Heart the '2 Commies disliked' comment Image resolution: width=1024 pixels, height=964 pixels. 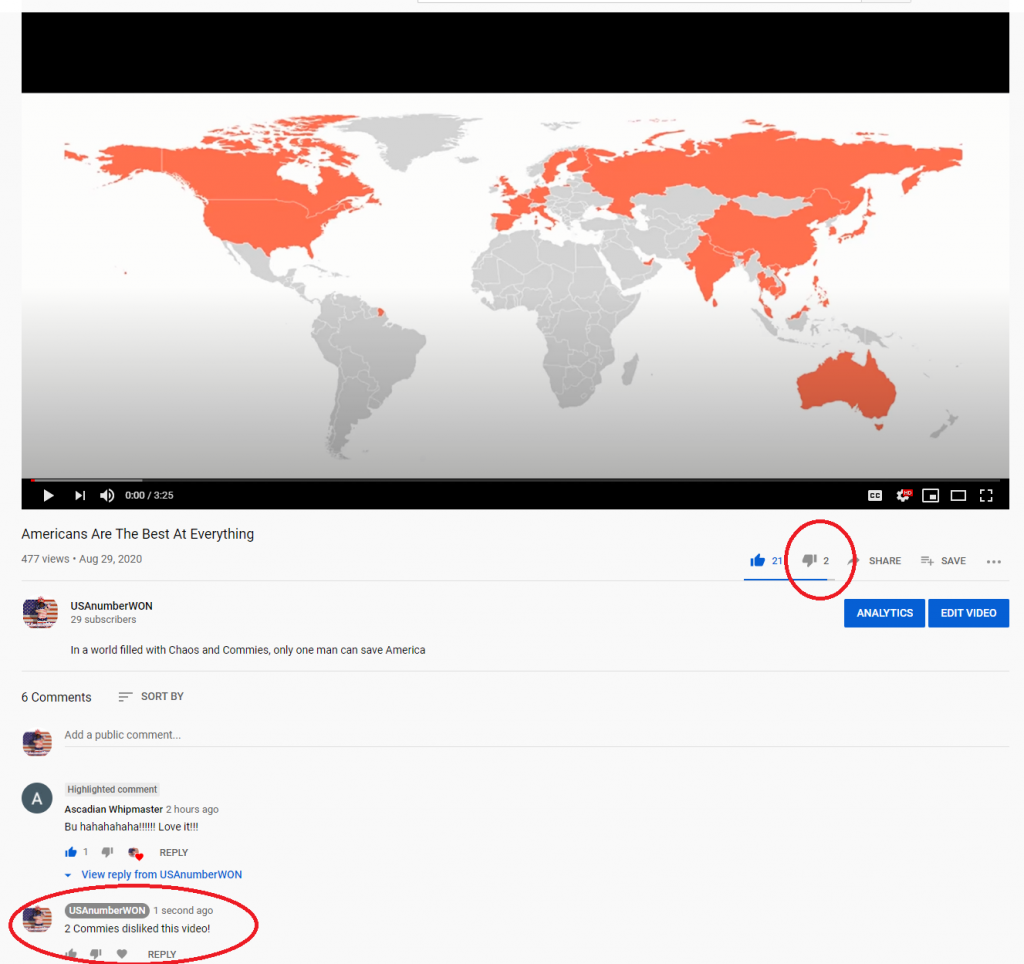pos(122,954)
